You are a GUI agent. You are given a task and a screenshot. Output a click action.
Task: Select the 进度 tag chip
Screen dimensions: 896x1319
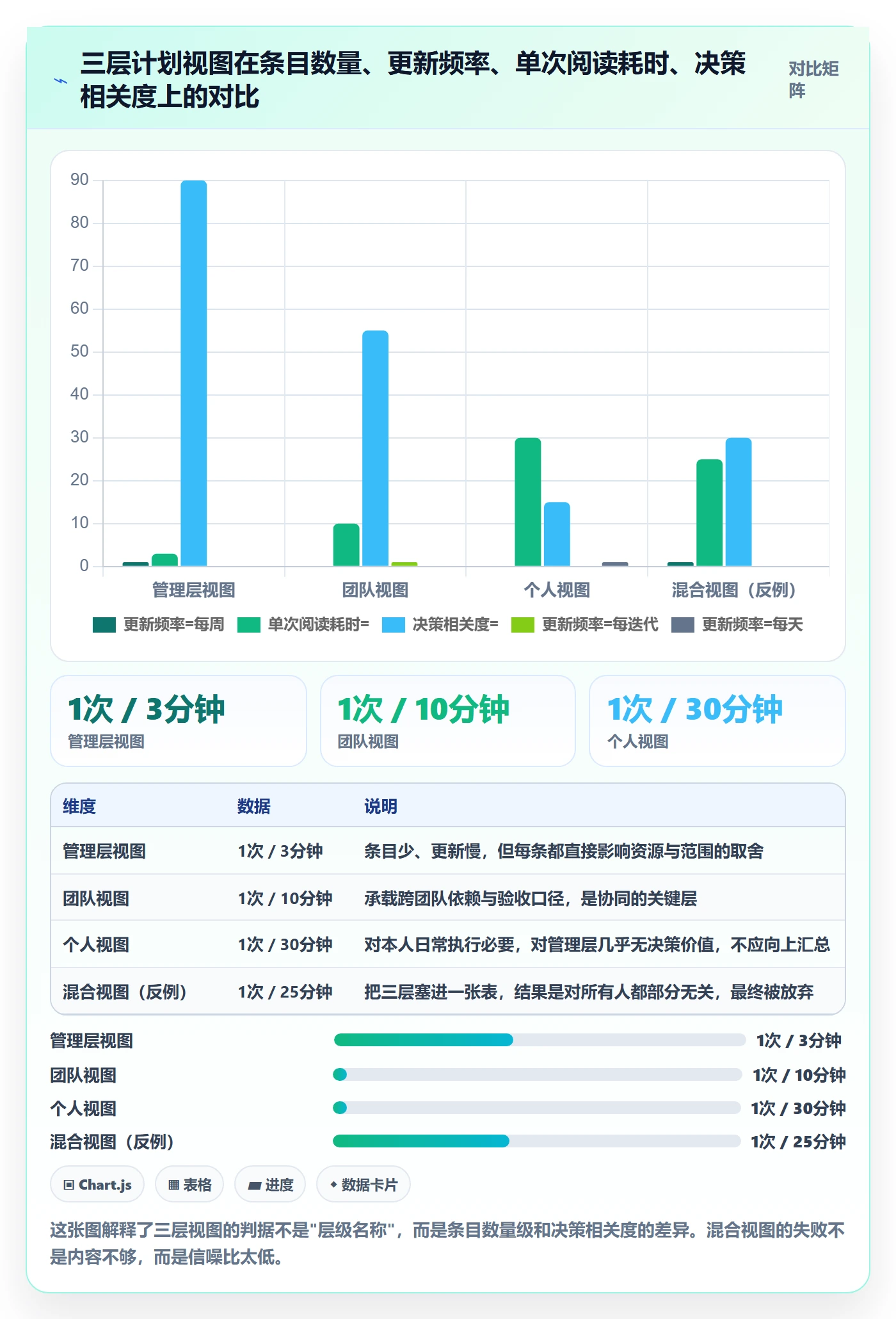[270, 1185]
